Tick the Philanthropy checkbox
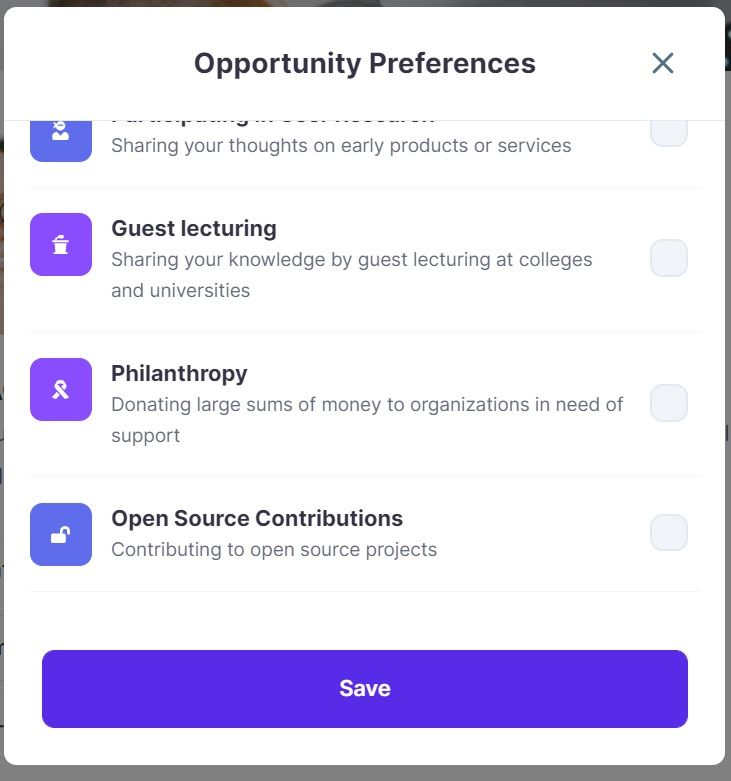This screenshot has height=781, width=731. pos(669,403)
